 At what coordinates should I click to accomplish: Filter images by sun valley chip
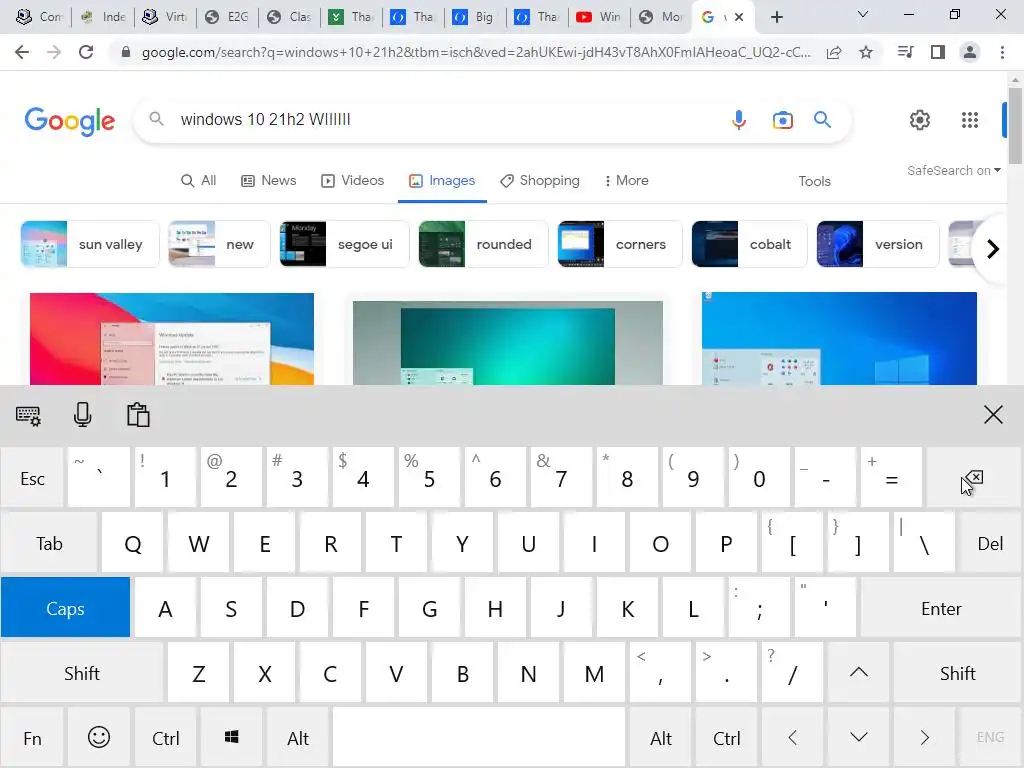(89, 244)
